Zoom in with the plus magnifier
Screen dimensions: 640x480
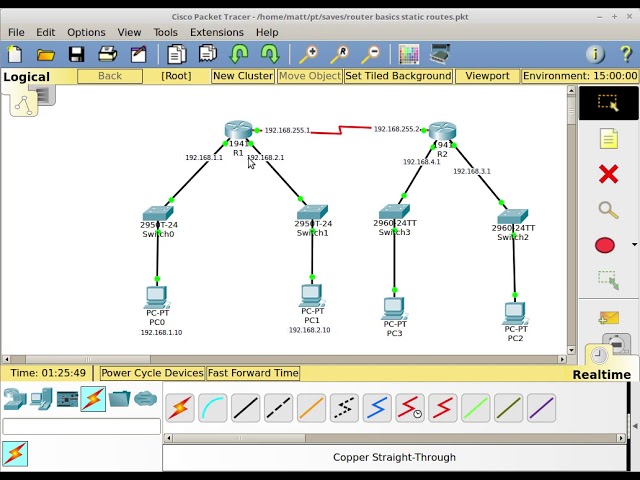click(309, 54)
